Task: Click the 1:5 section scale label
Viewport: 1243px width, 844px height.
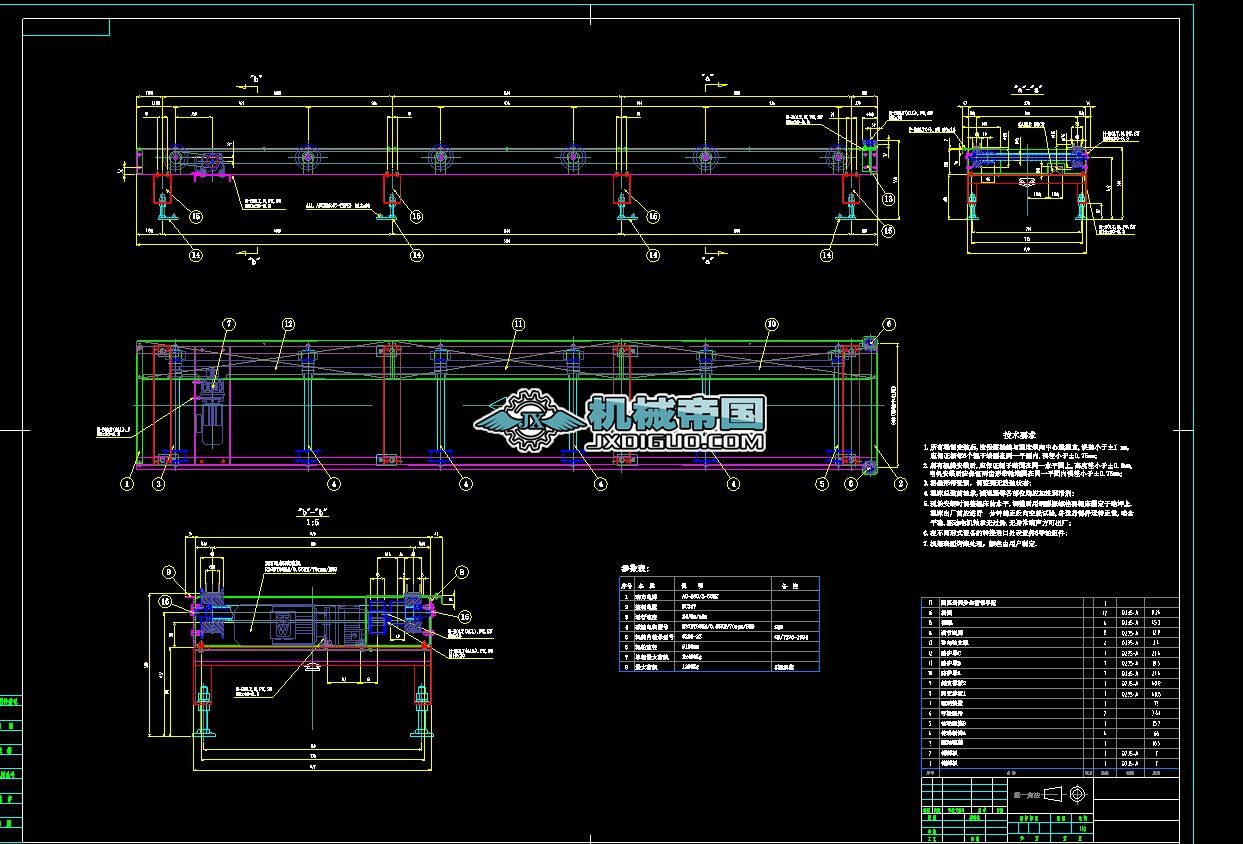Action: [315, 520]
